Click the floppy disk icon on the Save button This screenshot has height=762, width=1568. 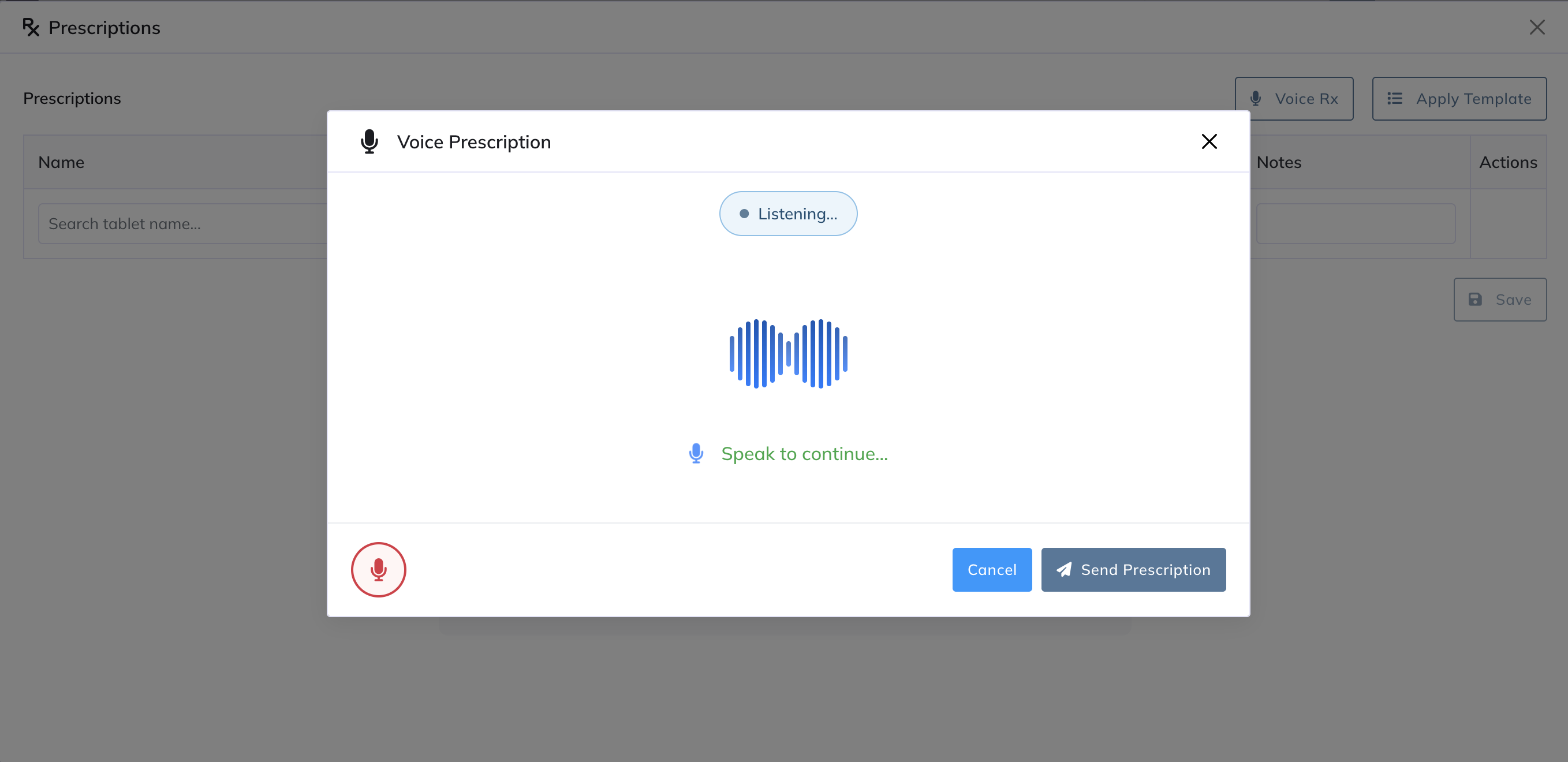[x=1476, y=300]
